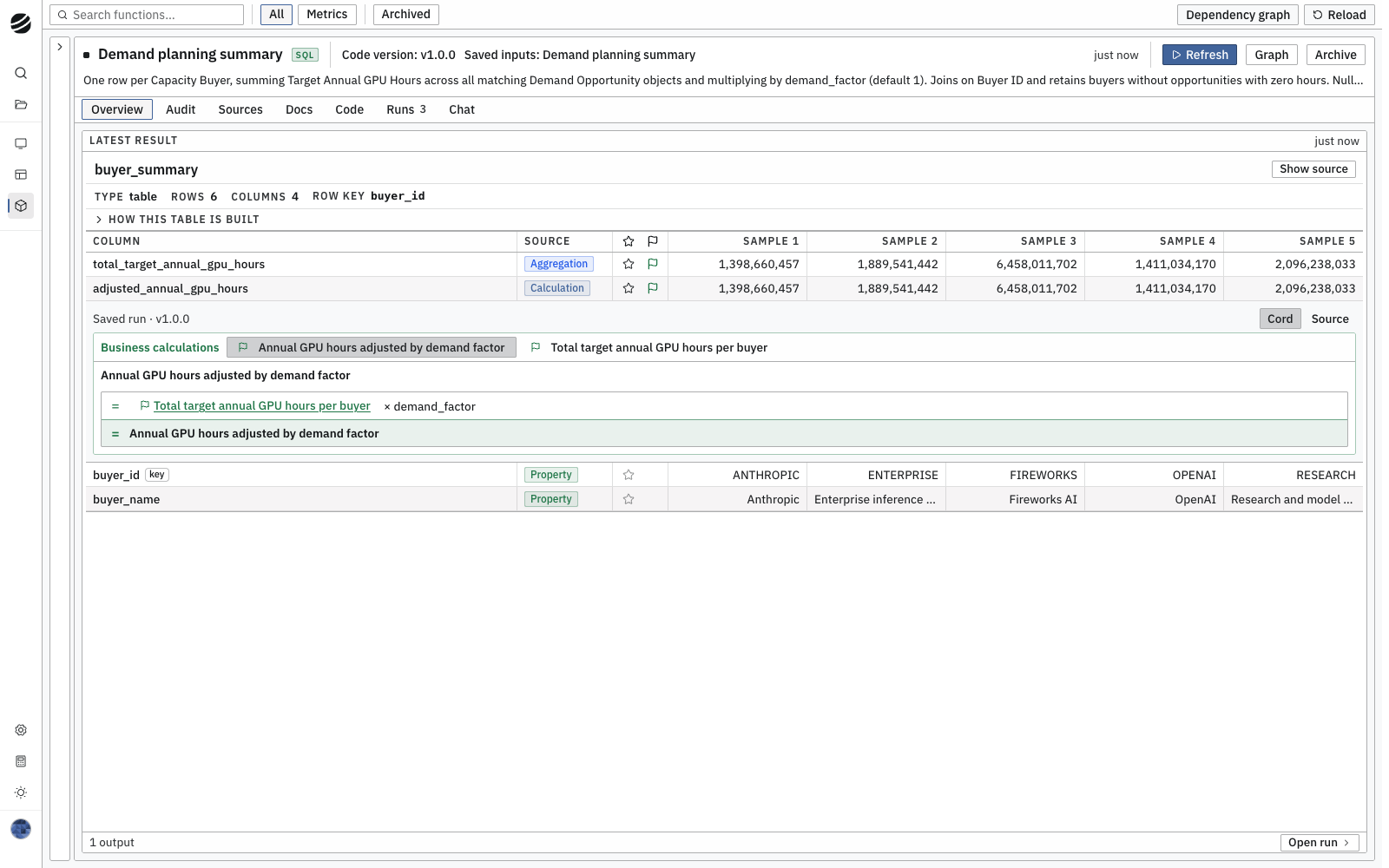Open settings gear icon in sidebar
This screenshot has height=868, width=1389.
tap(21, 730)
